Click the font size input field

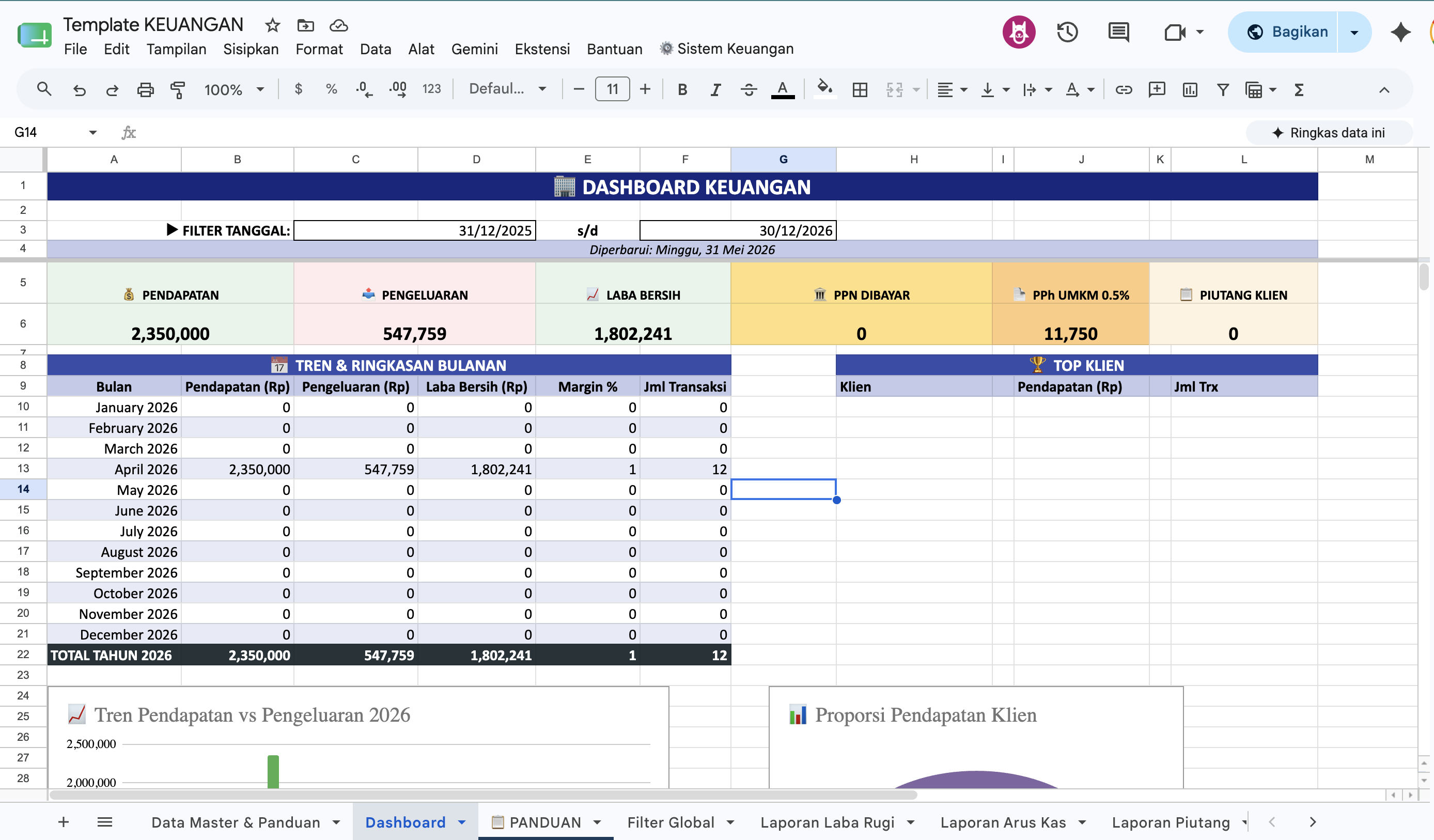tap(612, 89)
